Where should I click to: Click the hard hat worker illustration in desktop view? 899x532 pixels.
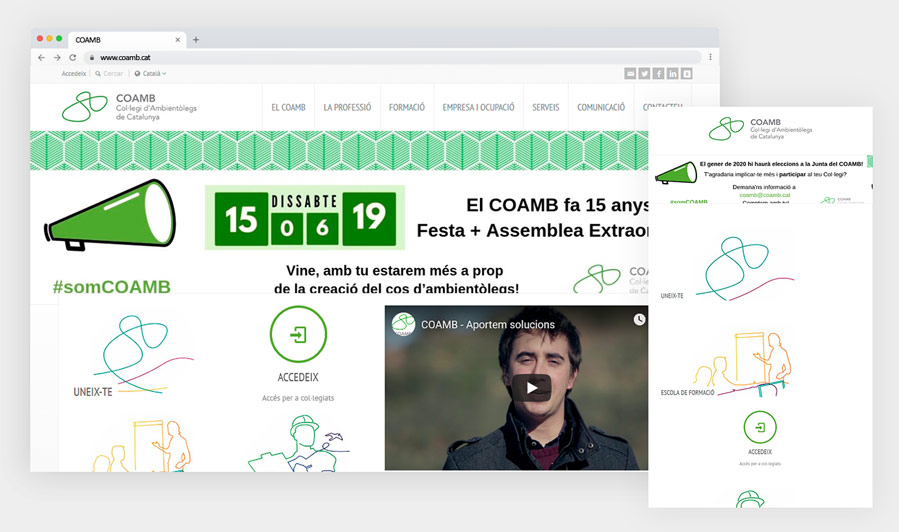coord(298,444)
